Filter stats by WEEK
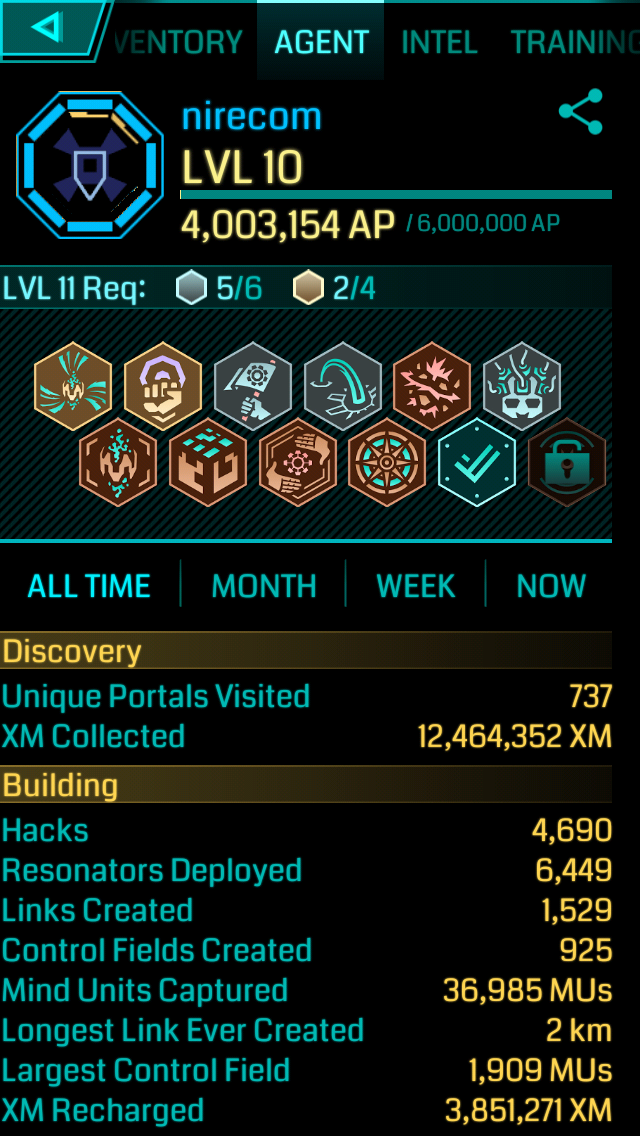This screenshot has width=640, height=1136. pos(416,585)
